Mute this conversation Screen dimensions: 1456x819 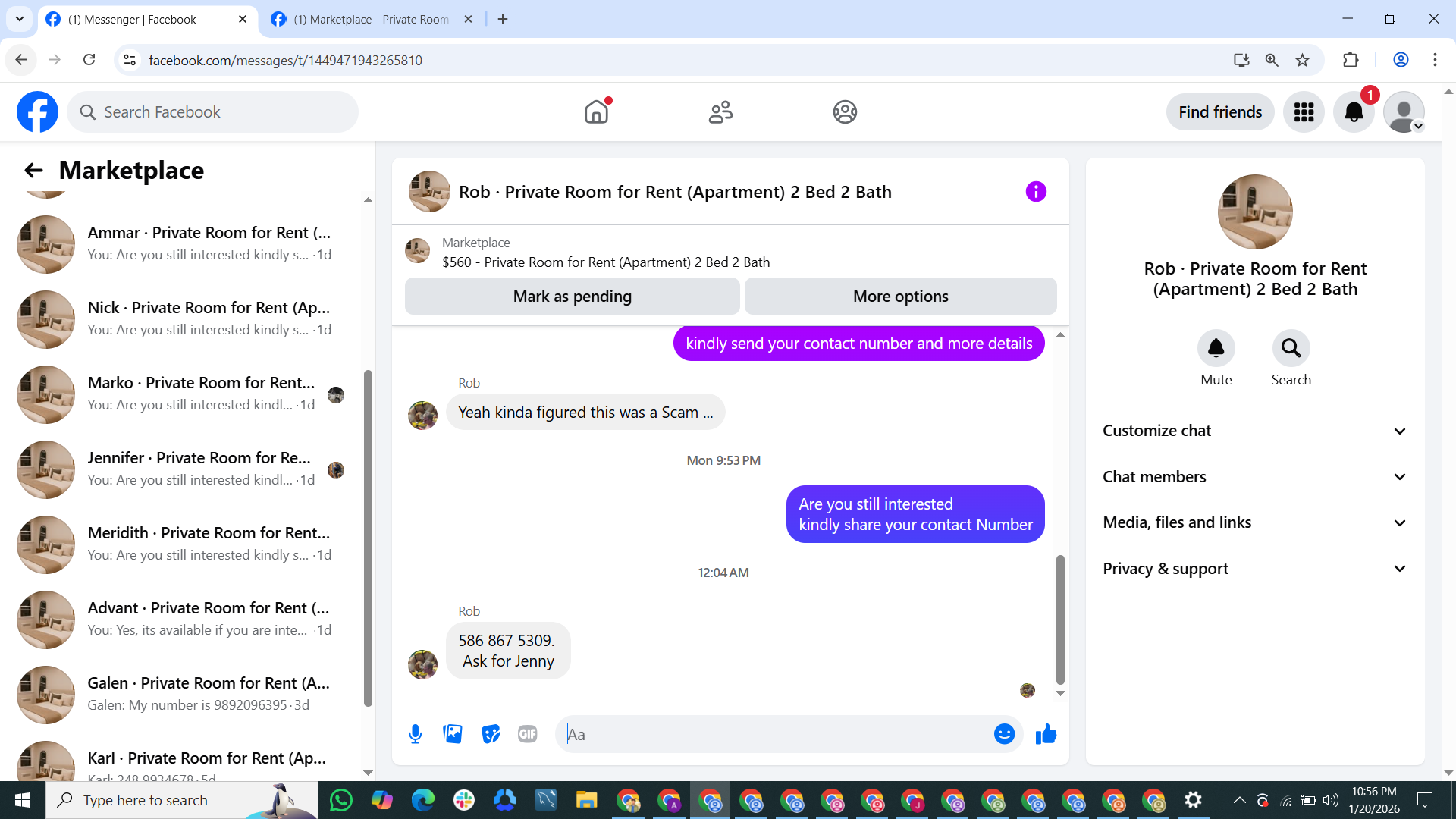click(1216, 348)
